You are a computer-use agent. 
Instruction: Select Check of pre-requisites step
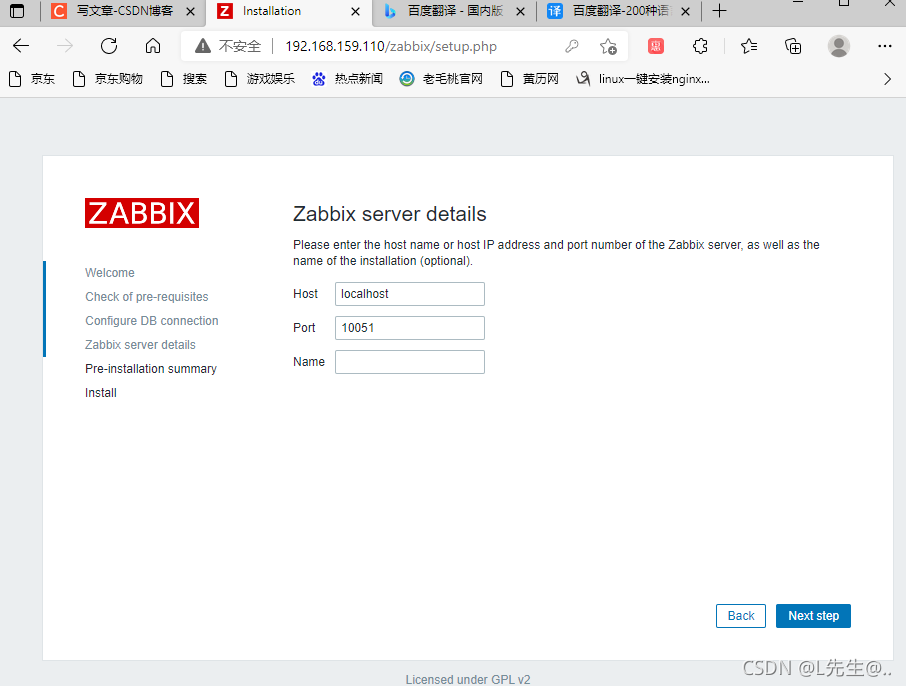tap(147, 297)
